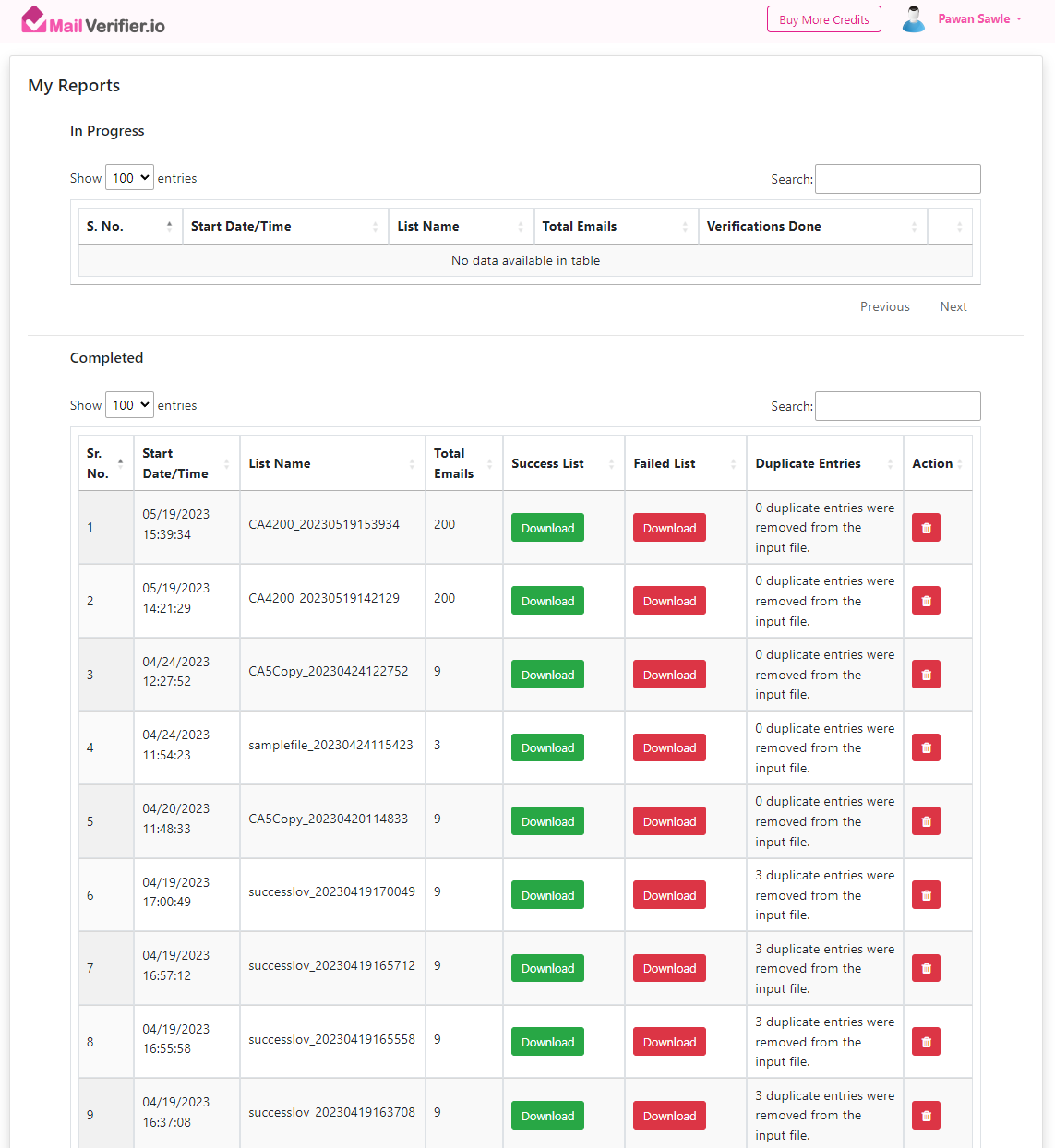Focus the Completed search field
The width and height of the screenshot is (1055, 1148).
click(x=898, y=406)
